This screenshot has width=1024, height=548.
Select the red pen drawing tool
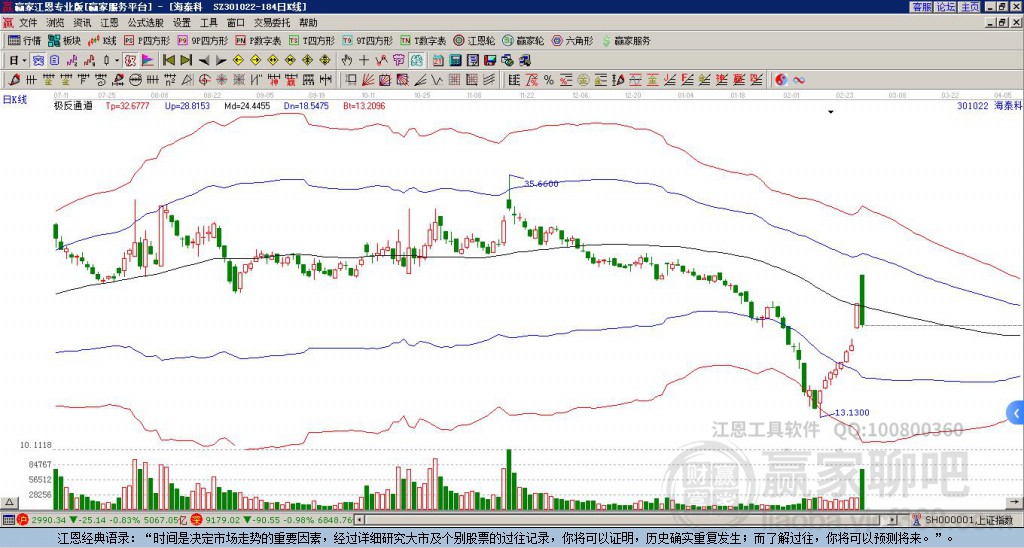pos(14,80)
